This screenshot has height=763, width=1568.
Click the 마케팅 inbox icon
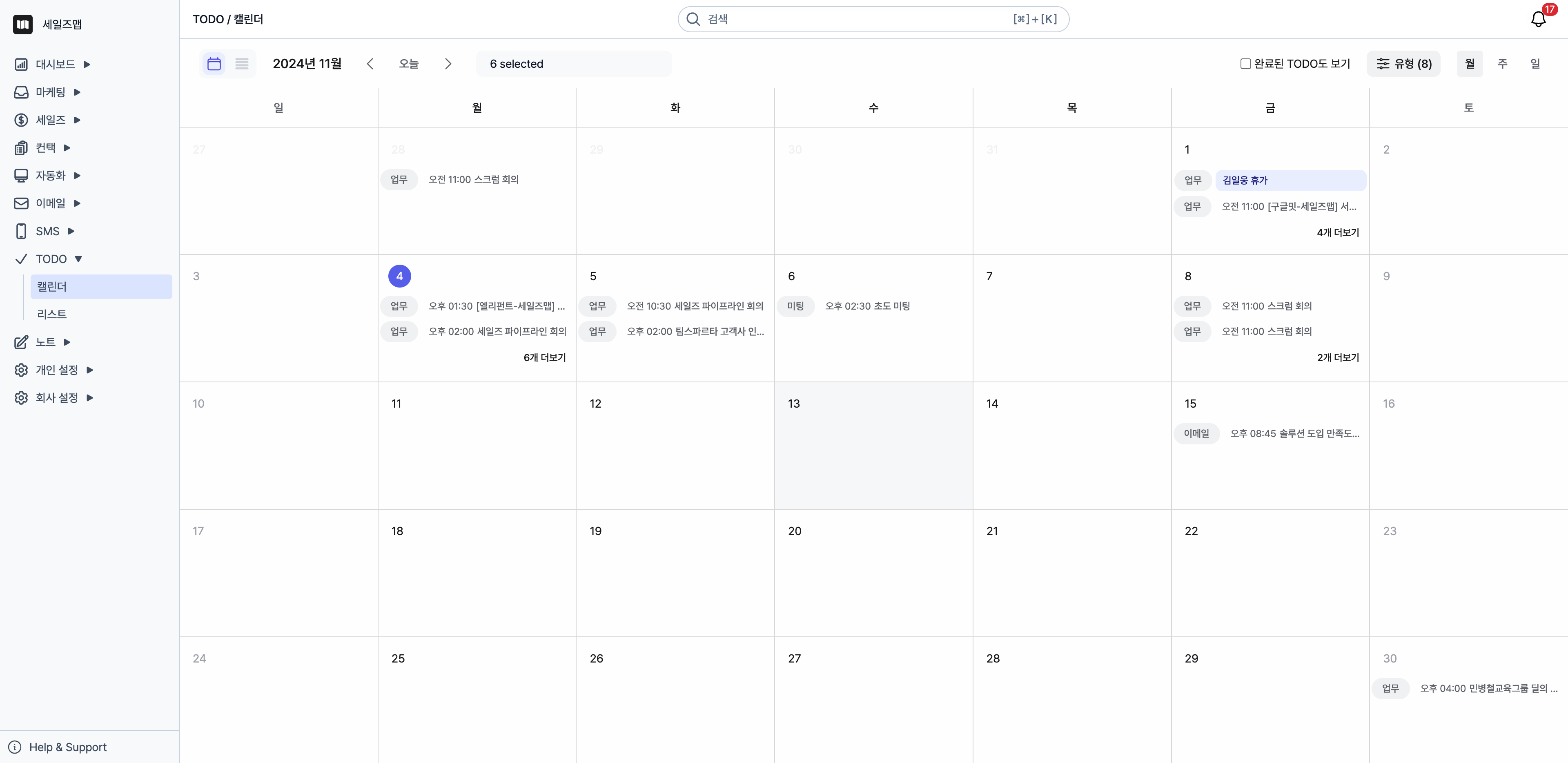[21, 92]
